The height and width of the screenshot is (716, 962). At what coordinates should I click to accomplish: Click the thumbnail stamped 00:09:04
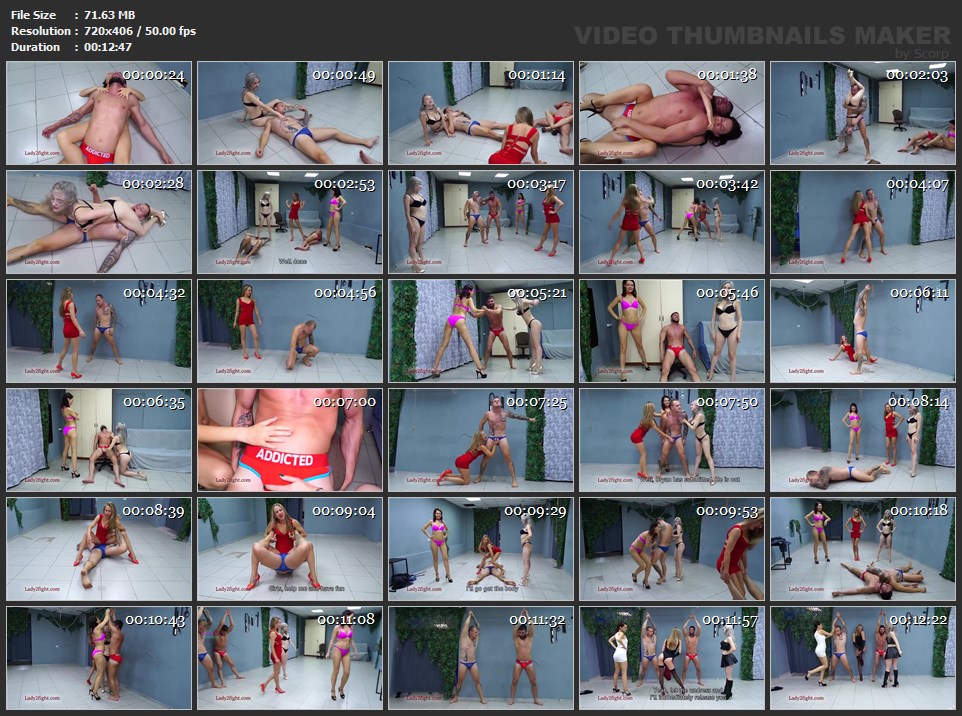coord(289,549)
